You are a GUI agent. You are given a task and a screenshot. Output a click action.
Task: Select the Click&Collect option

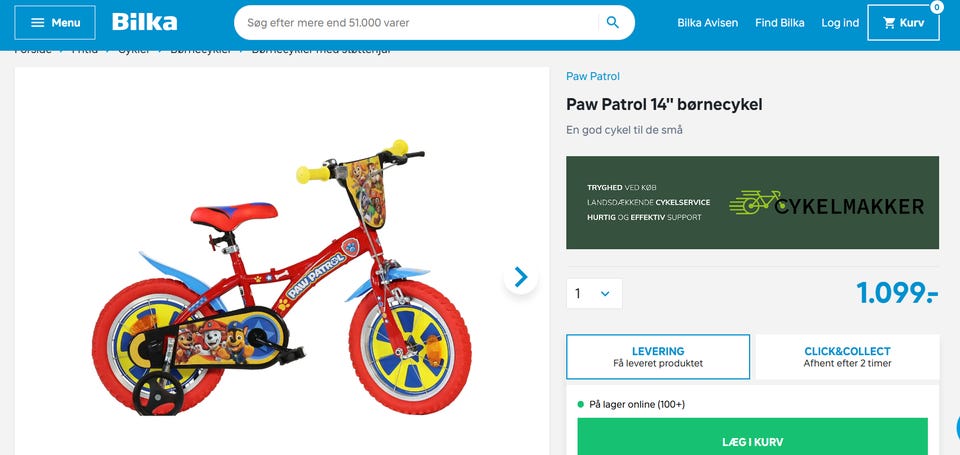847,357
